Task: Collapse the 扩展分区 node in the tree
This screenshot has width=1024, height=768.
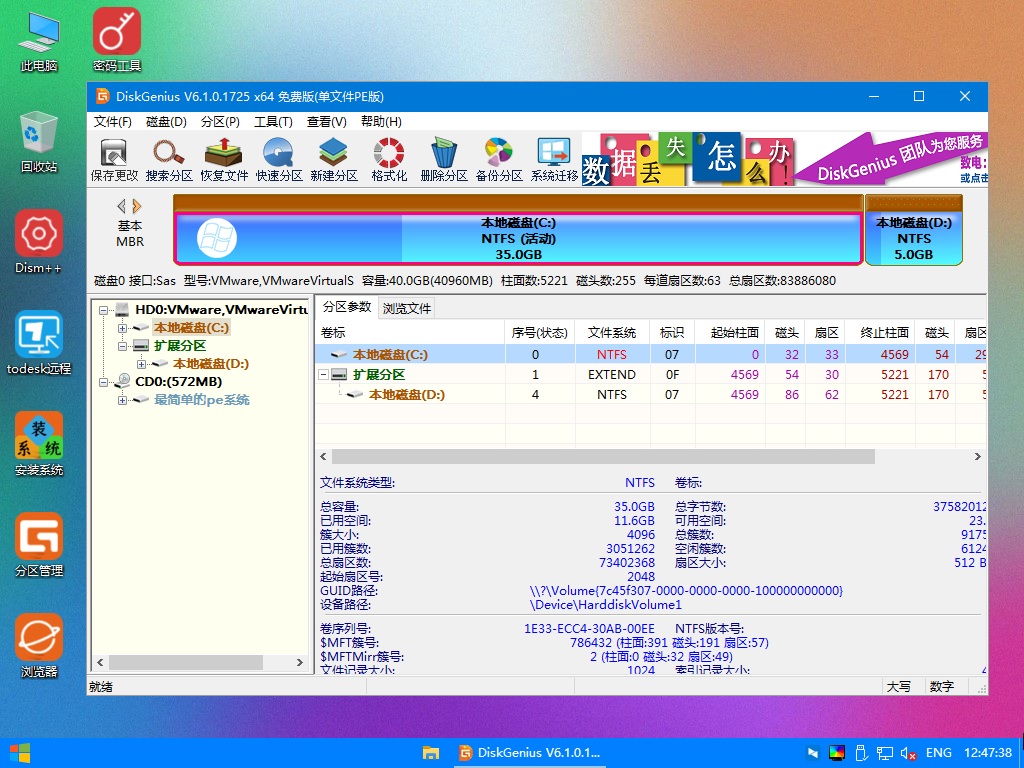Action: point(123,346)
